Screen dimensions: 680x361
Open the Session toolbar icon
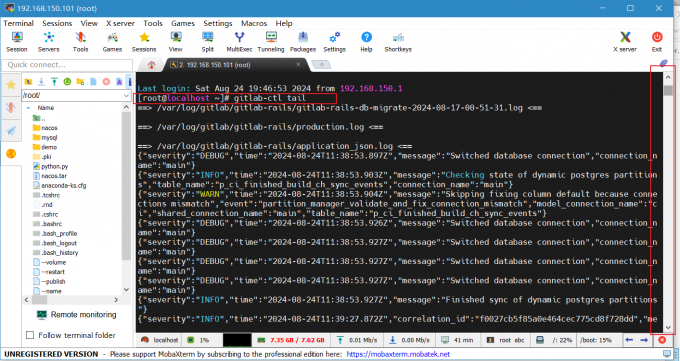pos(16,42)
